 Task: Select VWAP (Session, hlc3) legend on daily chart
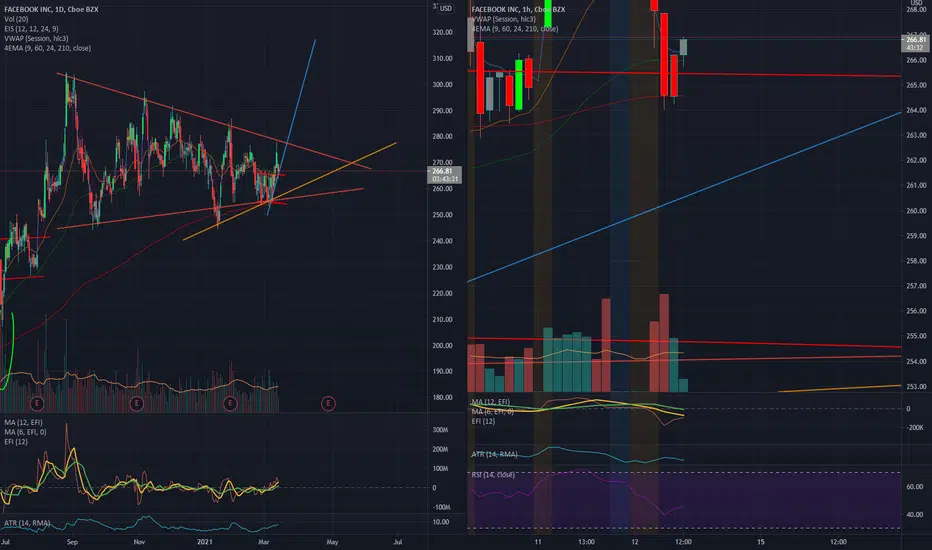click(x=36, y=38)
